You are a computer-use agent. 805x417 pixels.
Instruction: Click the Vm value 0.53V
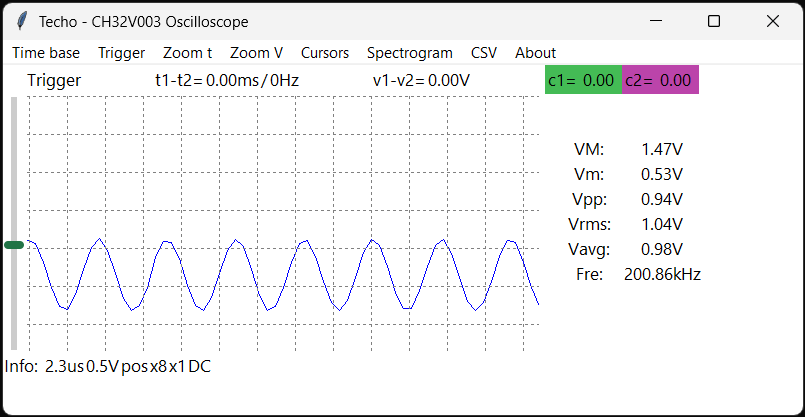point(662,175)
